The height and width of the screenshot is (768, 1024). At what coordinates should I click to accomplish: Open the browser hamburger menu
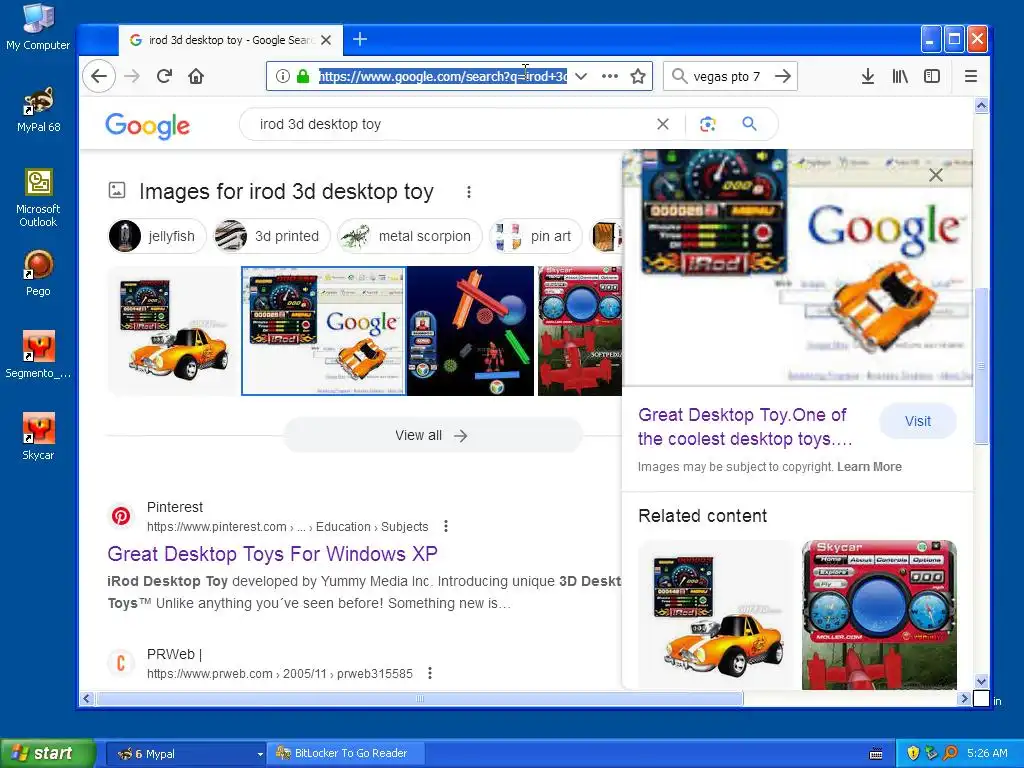pos(970,76)
